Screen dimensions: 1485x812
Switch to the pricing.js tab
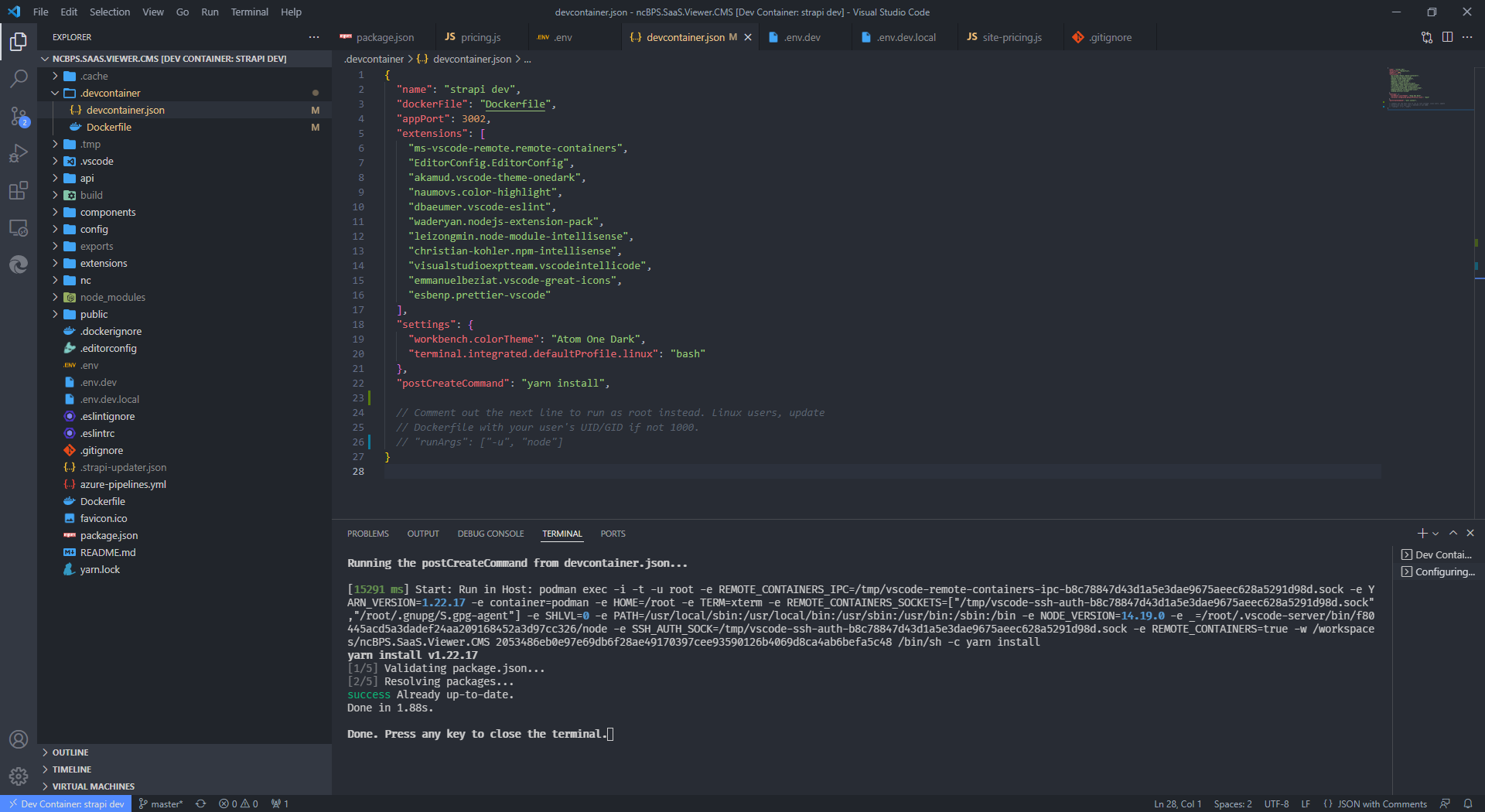tap(480, 37)
